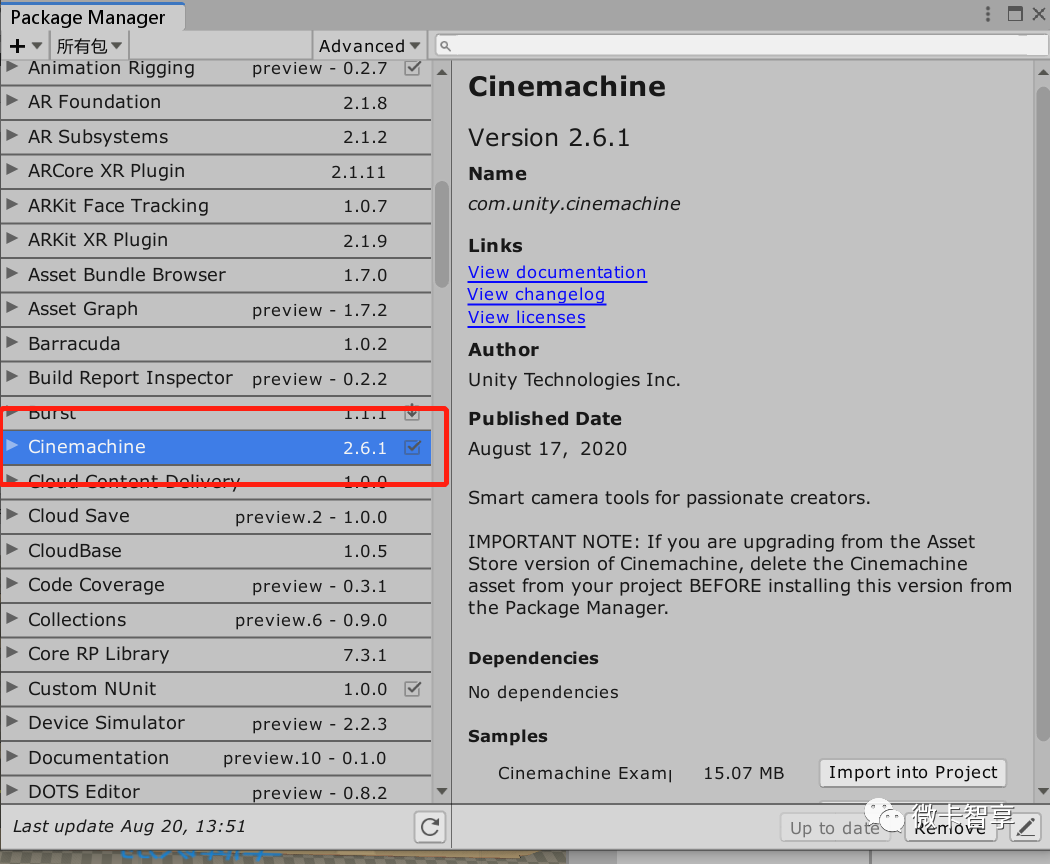The image size is (1050, 864).
Task: Click the com.unity.cinemachine package name text
Action: [x=574, y=204]
